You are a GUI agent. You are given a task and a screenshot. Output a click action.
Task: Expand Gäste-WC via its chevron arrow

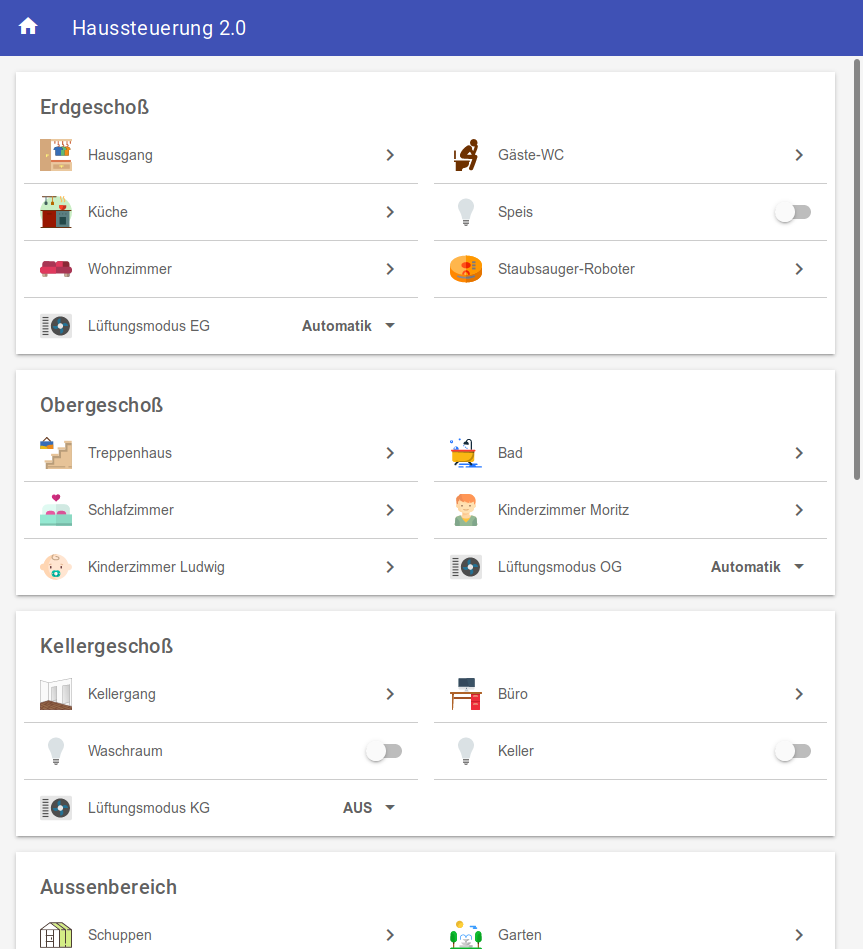(x=799, y=155)
